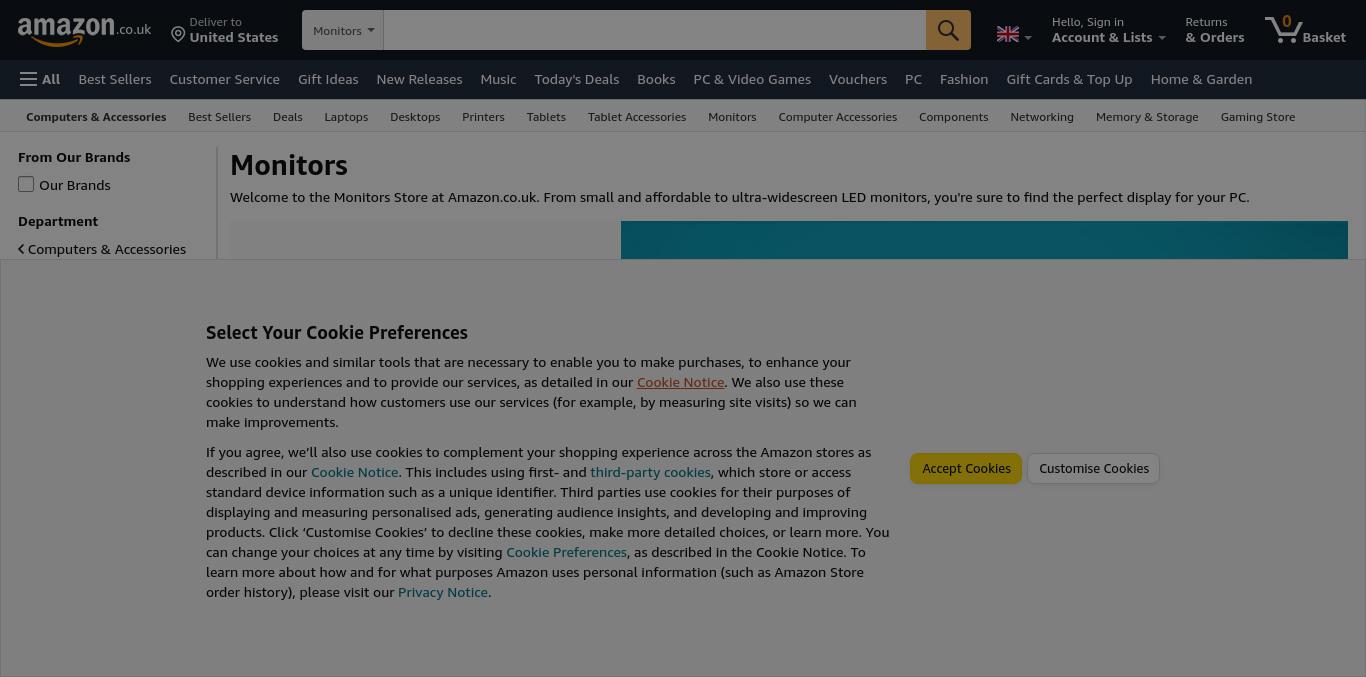Open Today's Deals
This screenshot has height=677, width=1366.
576,79
